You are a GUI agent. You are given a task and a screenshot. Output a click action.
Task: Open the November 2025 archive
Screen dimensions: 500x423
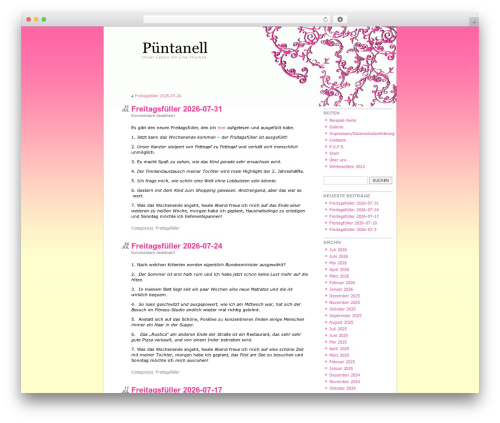[x=344, y=302]
